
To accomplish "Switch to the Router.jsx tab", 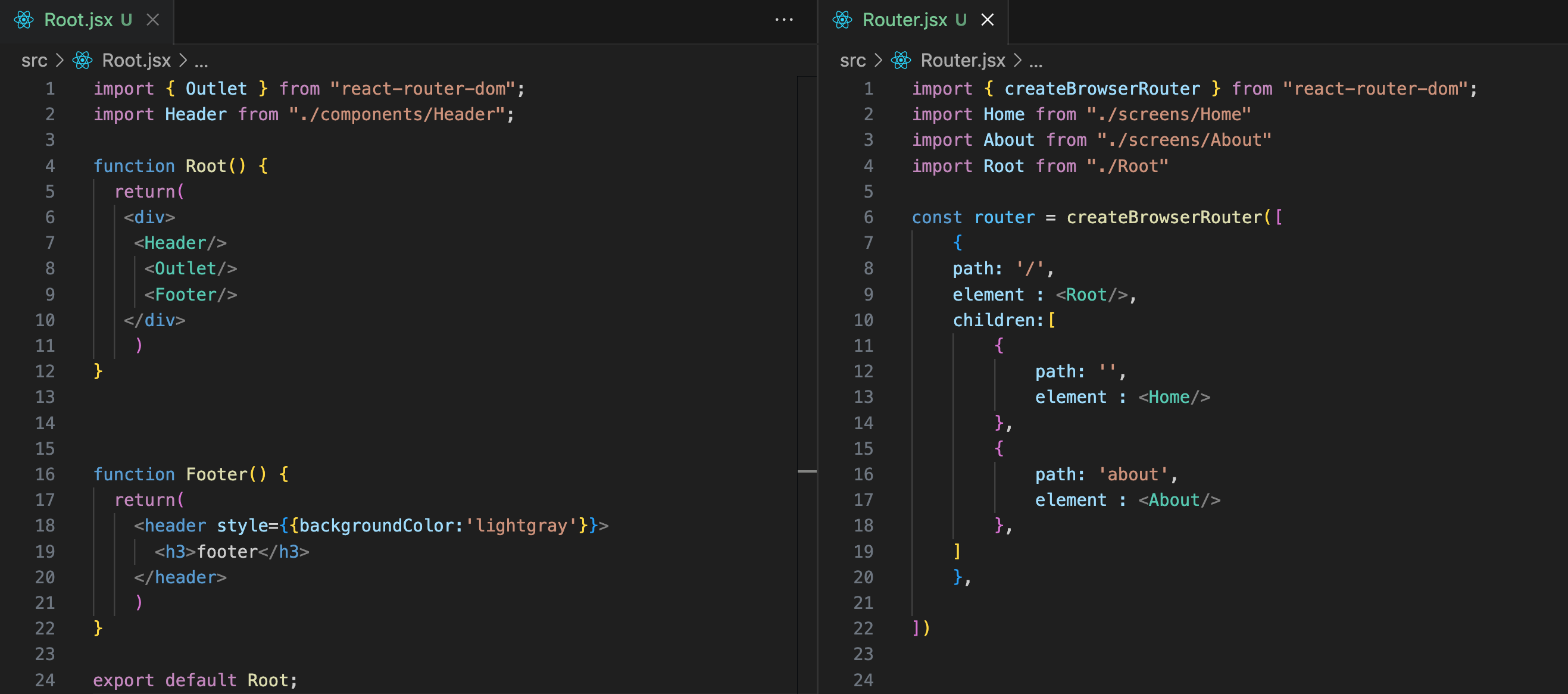I will [x=904, y=20].
